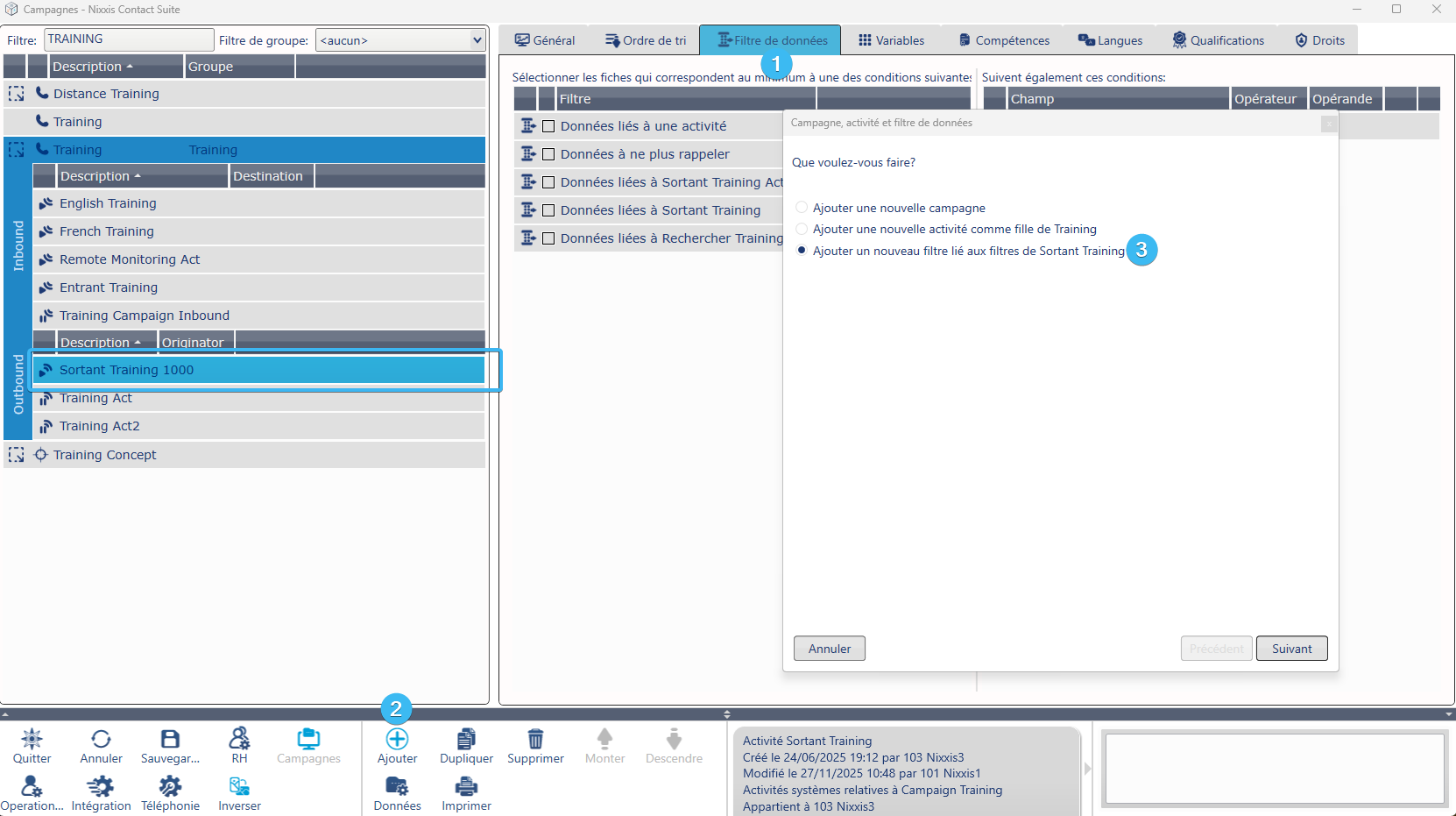Collapse the Training campaign row expander
The image size is (1456, 816).
pyautogui.click(x=16, y=150)
